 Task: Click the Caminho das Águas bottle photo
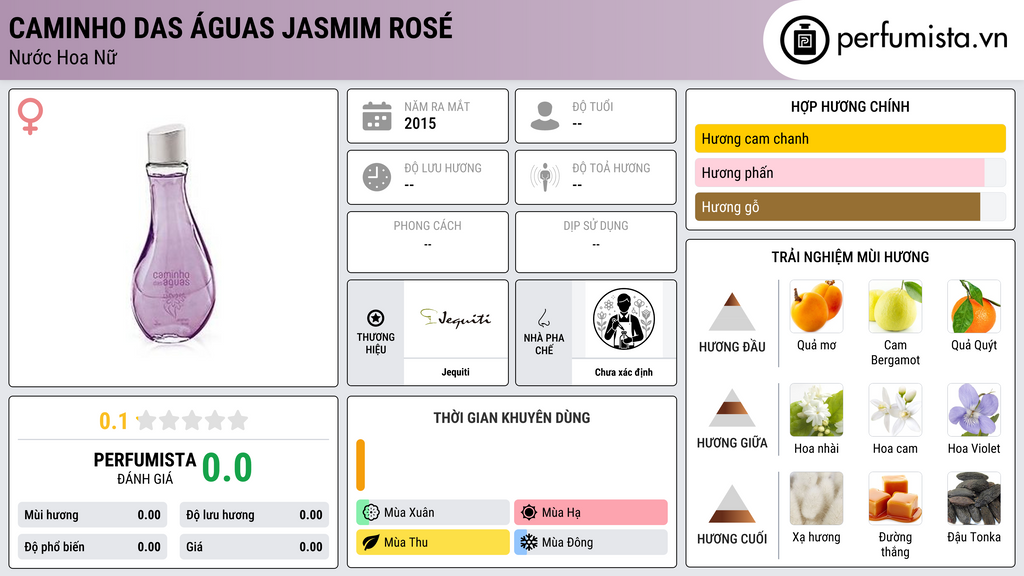click(174, 234)
